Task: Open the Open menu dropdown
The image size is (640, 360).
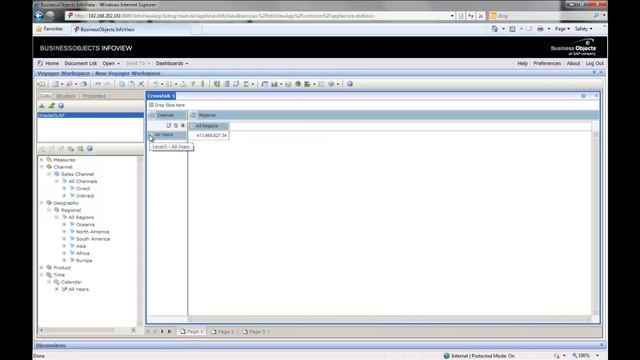Action: [111, 64]
